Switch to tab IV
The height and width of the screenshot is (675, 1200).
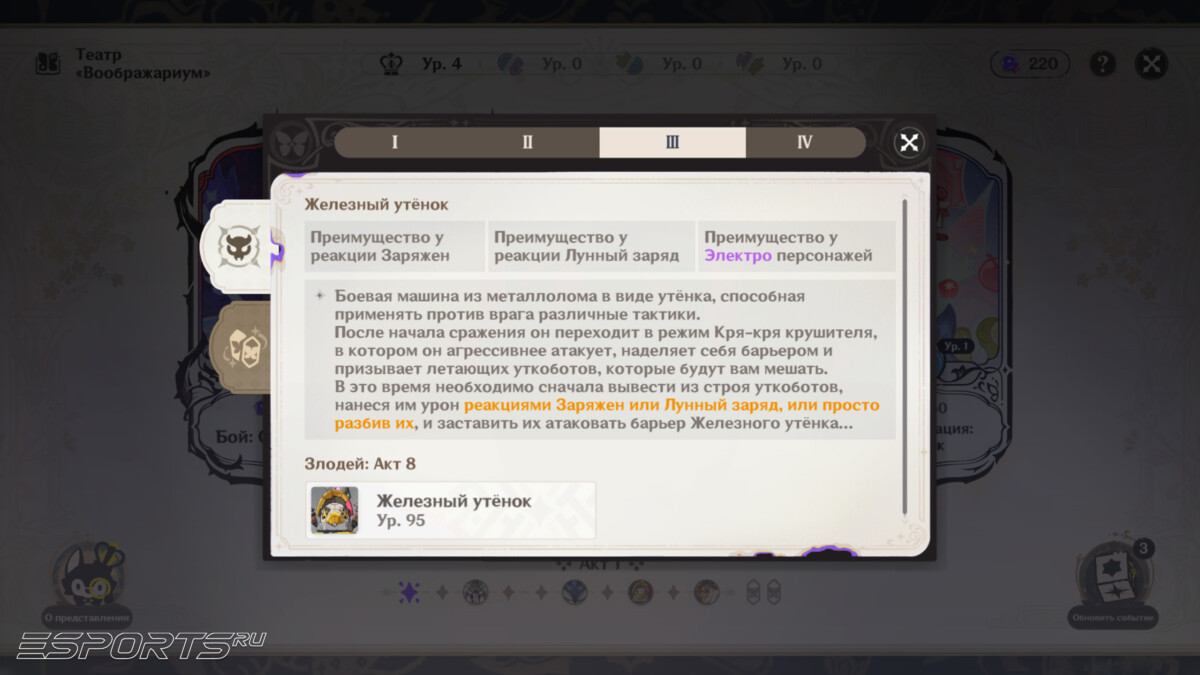tap(806, 142)
